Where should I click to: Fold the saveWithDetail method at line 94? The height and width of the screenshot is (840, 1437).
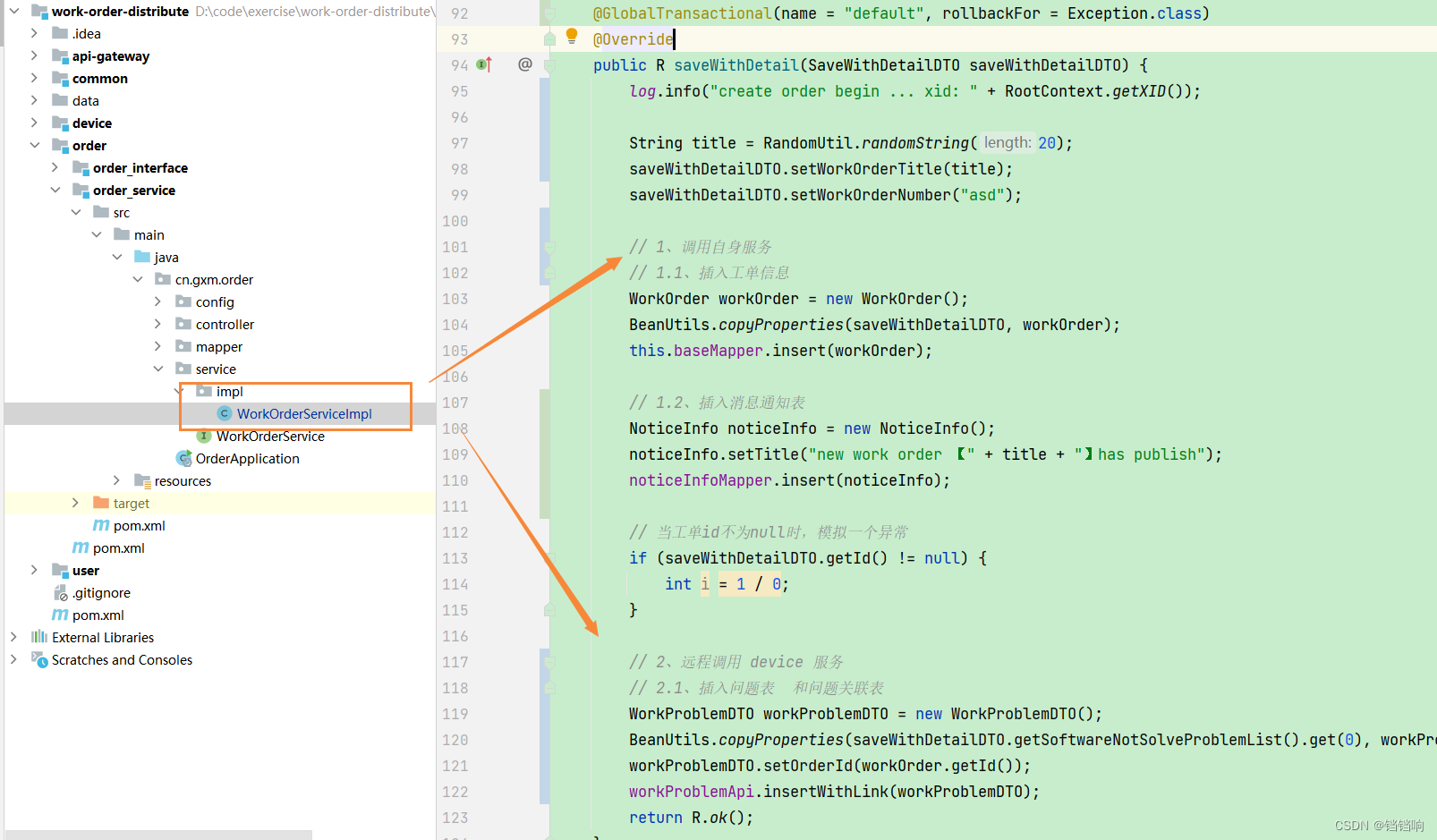pyautogui.click(x=550, y=64)
